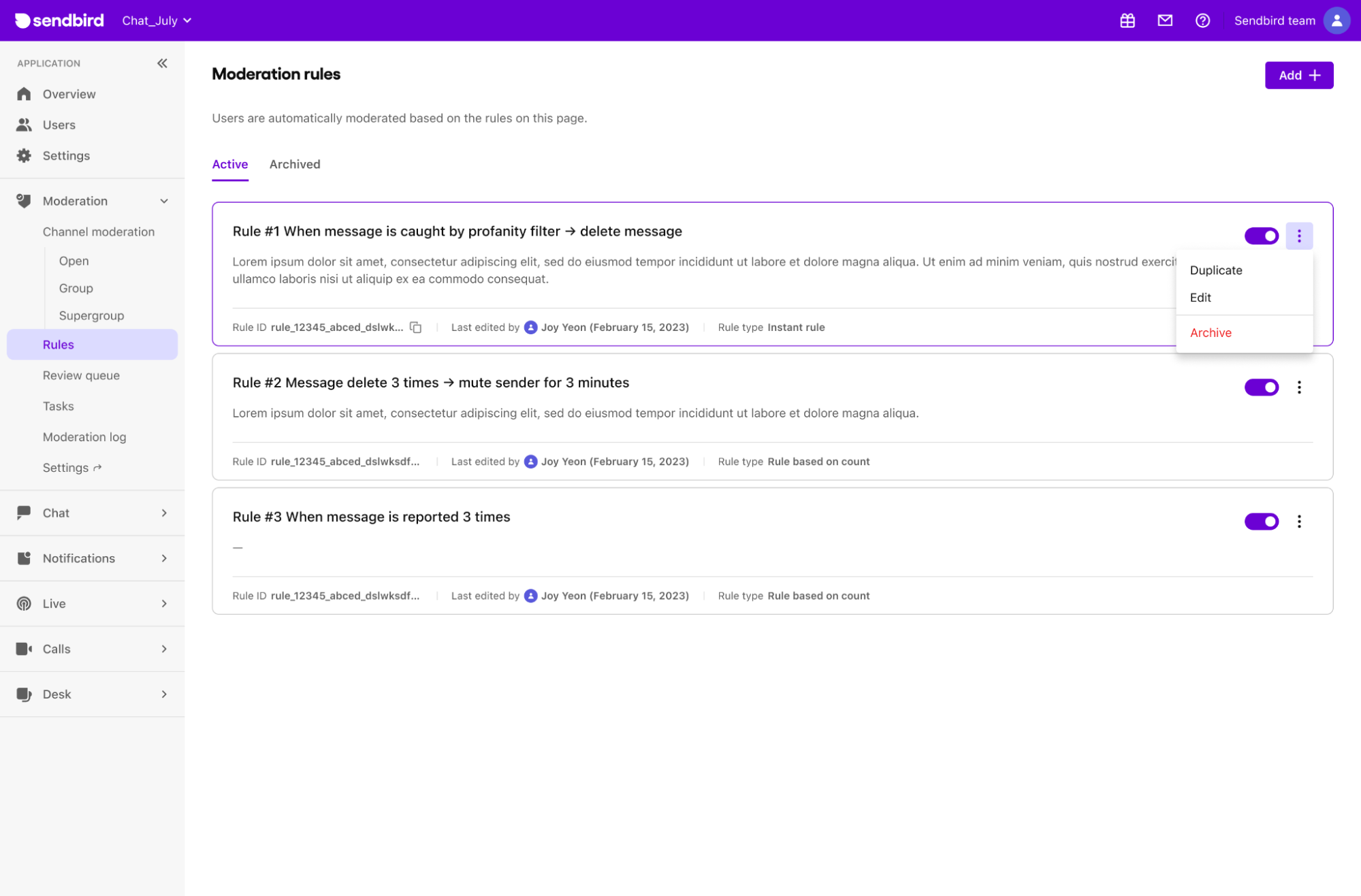Copy the Rule ID for Rule #1

[416, 327]
